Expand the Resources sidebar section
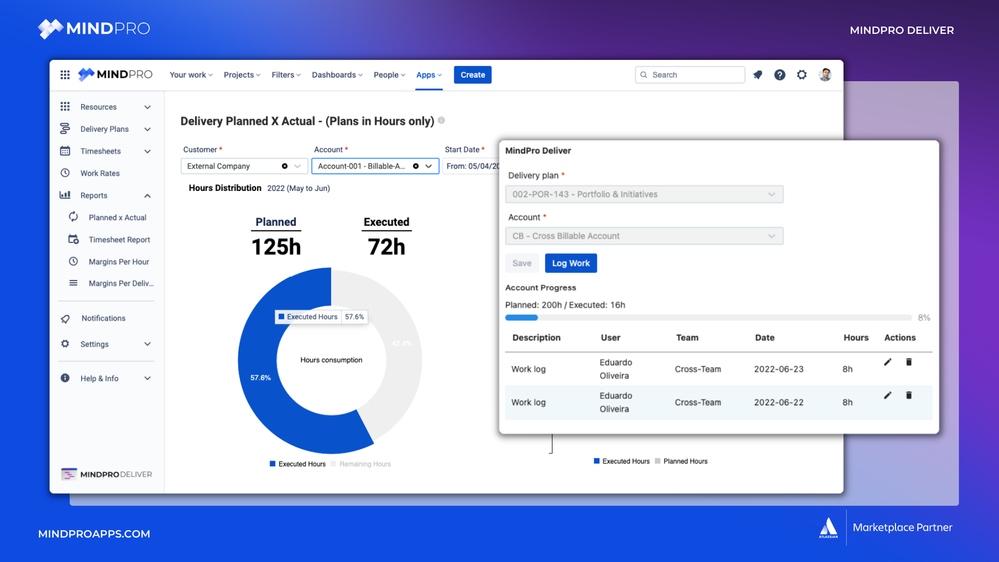Screen dimensions: 999x562 [147, 107]
